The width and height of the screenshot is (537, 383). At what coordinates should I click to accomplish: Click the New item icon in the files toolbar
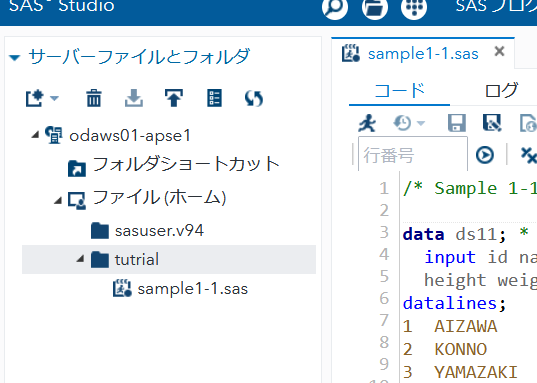tap(35, 99)
